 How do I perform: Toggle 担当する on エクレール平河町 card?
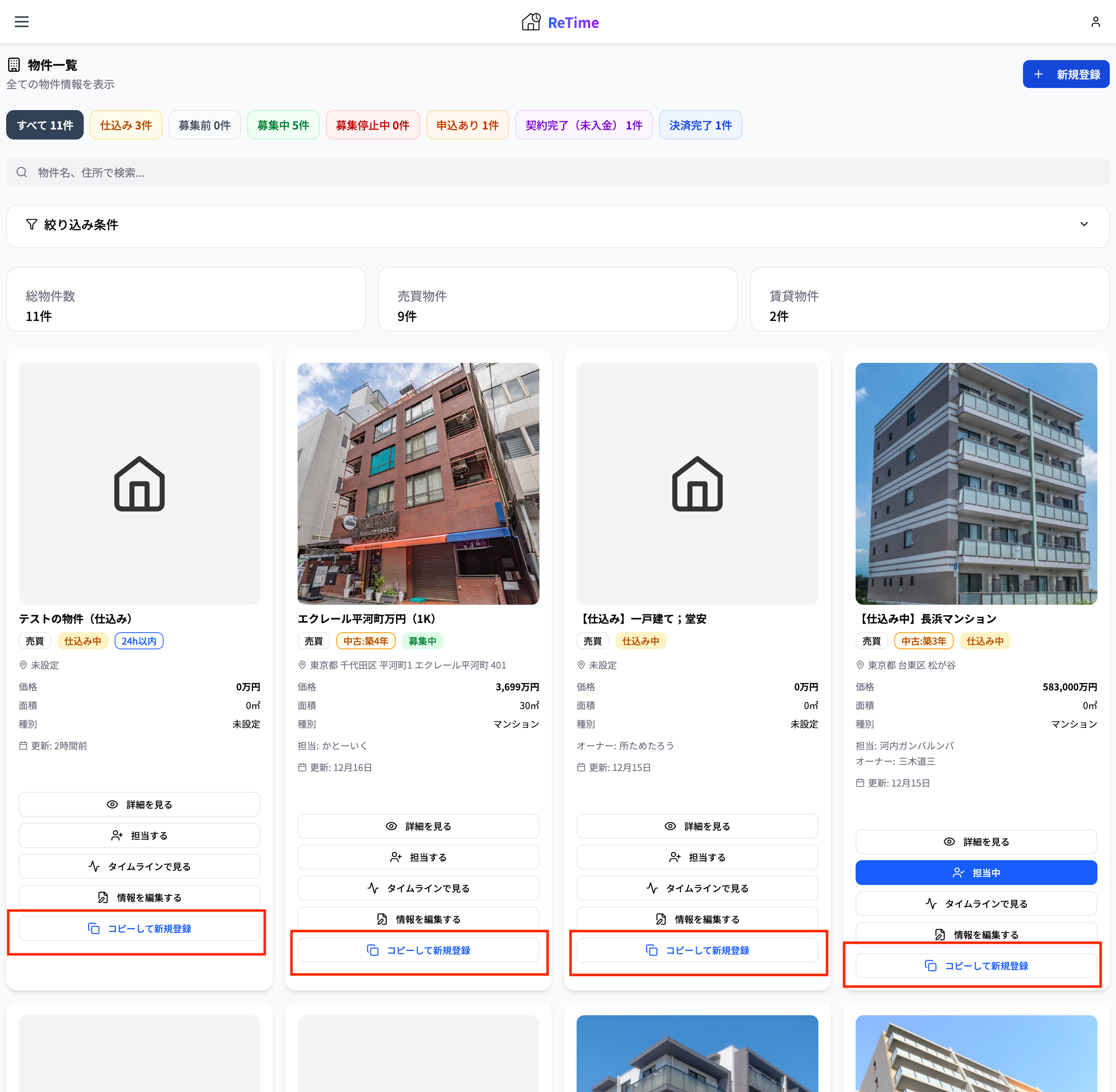point(418,857)
